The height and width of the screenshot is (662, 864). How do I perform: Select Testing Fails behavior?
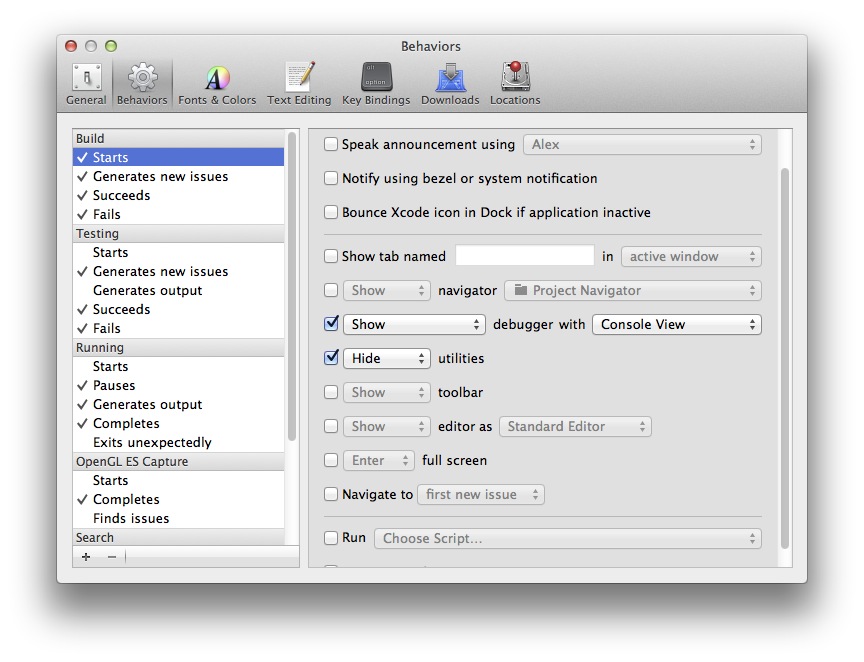(x=179, y=329)
